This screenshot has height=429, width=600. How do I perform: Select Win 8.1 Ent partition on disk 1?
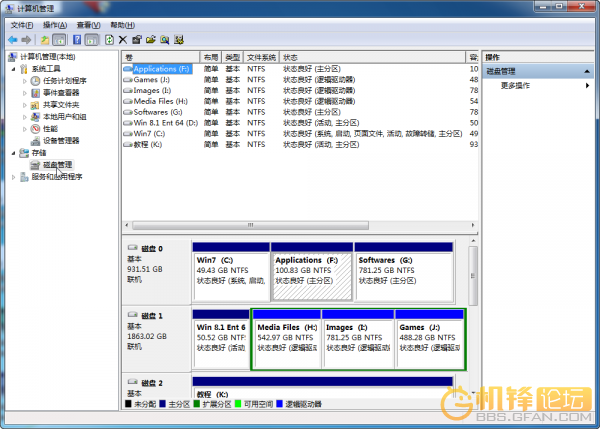coord(221,339)
